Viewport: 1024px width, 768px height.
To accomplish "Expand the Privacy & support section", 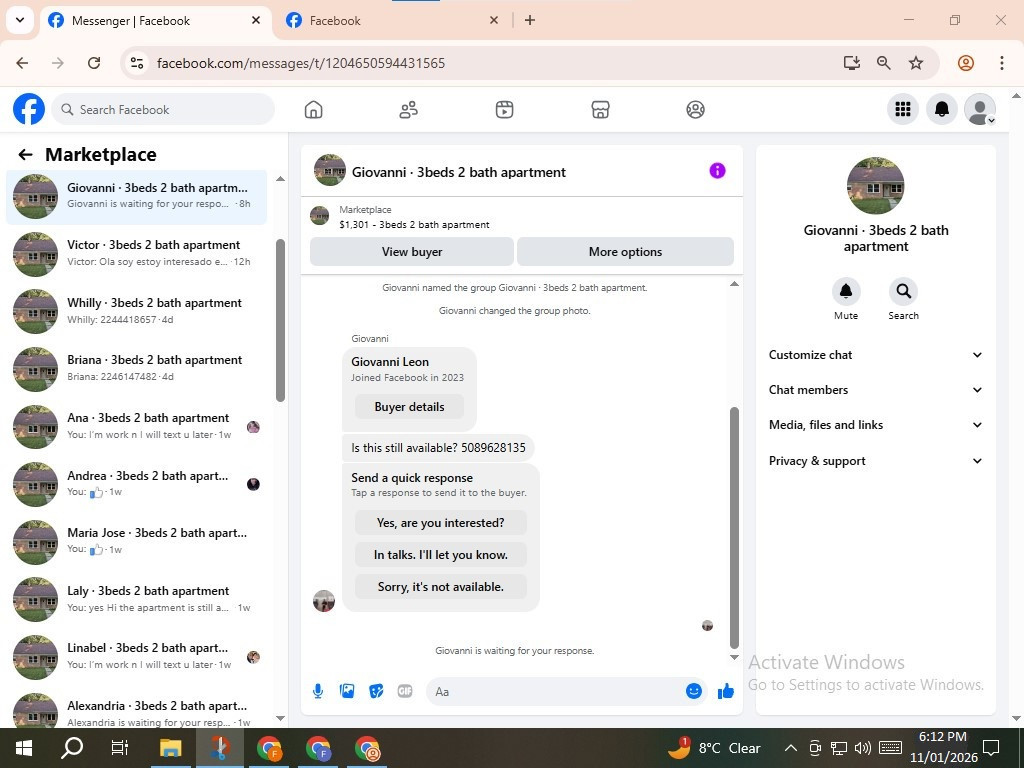I will (875, 460).
